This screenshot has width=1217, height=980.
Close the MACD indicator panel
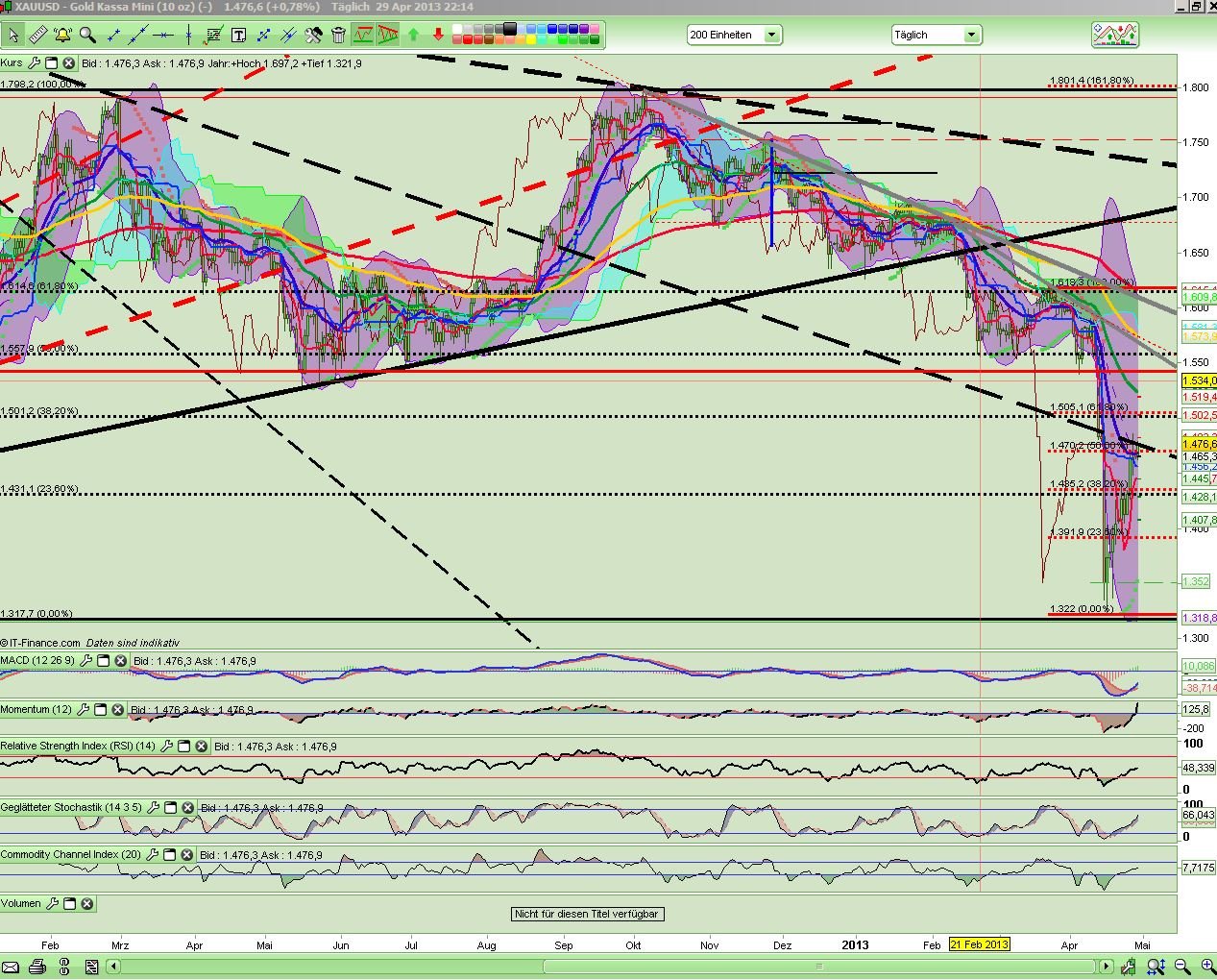point(120,661)
